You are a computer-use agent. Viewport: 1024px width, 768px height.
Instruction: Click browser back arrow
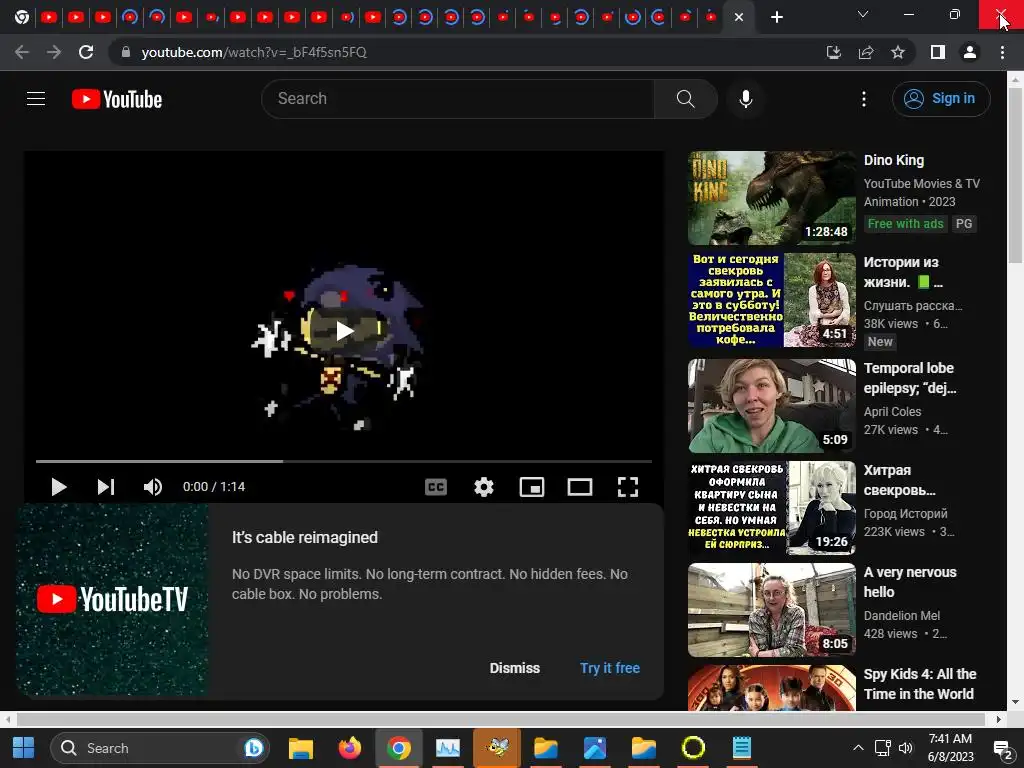[22, 52]
